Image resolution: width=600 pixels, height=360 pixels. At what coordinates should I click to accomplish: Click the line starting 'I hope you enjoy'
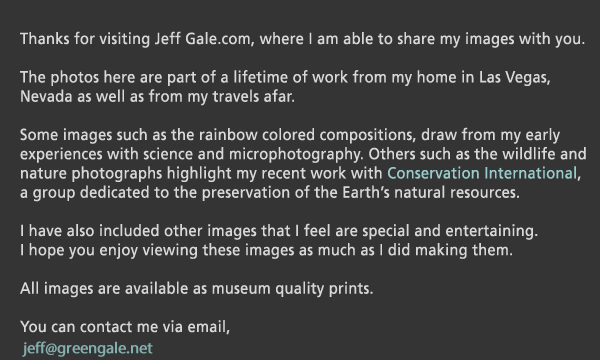[x=266, y=250]
